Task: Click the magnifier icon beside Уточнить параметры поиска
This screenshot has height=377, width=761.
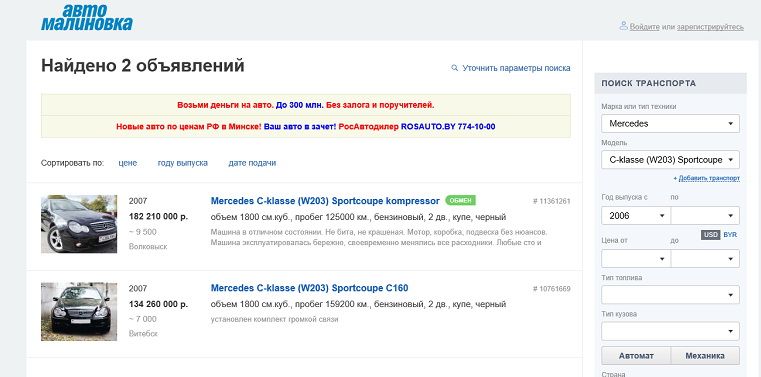Action: 454,68
